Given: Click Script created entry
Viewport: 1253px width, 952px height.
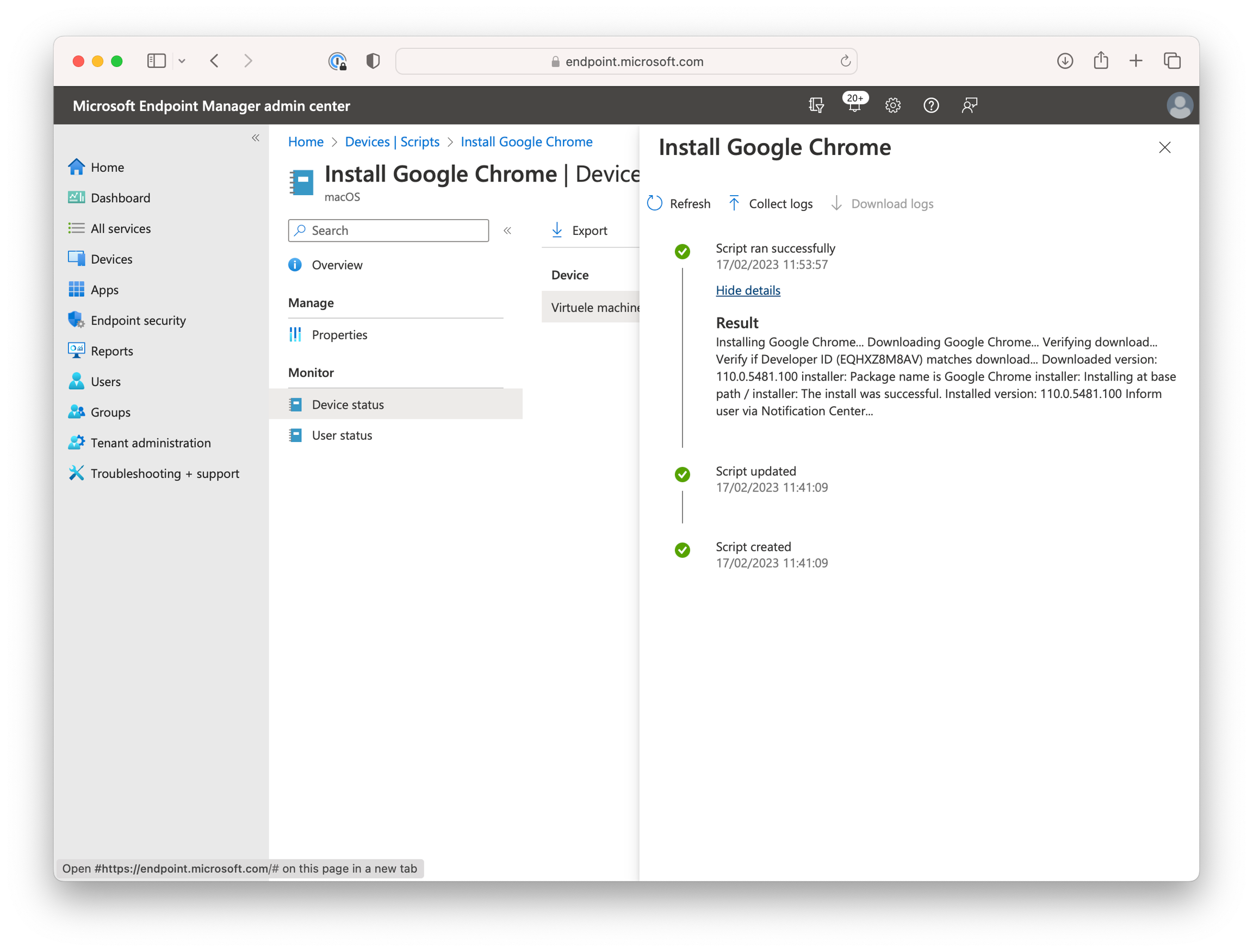Looking at the screenshot, I should click(x=753, y=546).
